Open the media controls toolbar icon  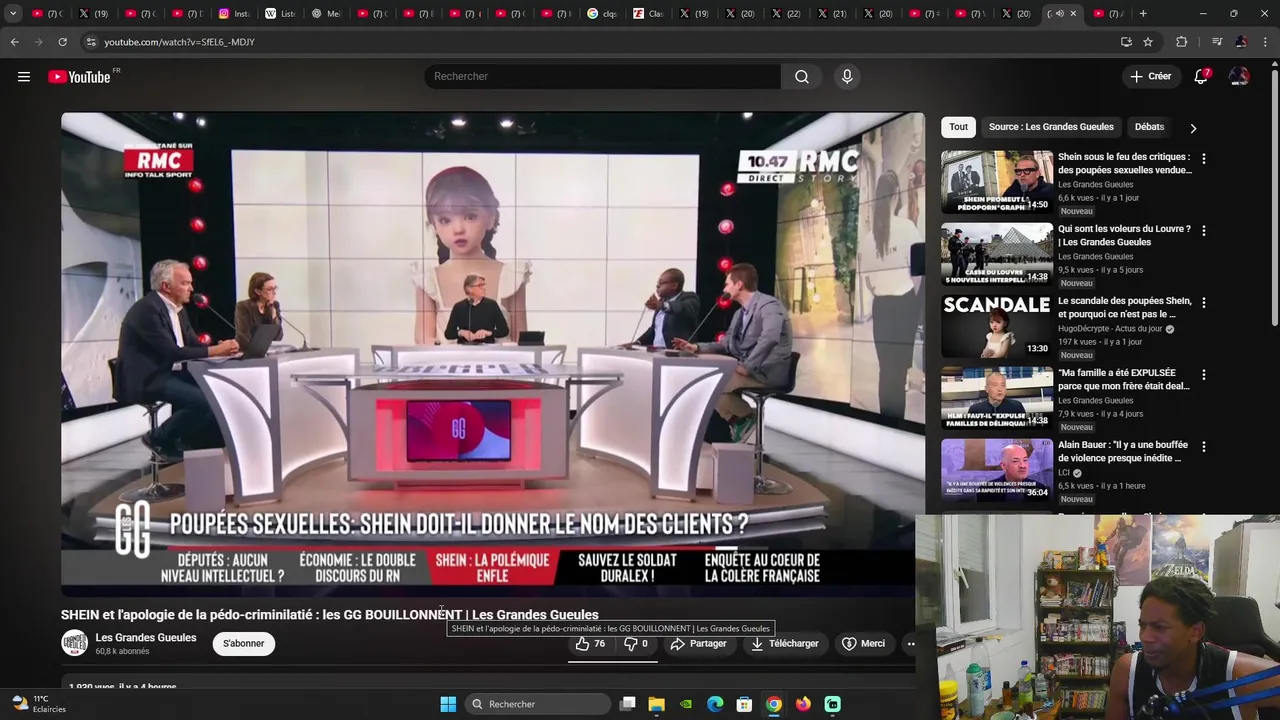click(1216, 42)
